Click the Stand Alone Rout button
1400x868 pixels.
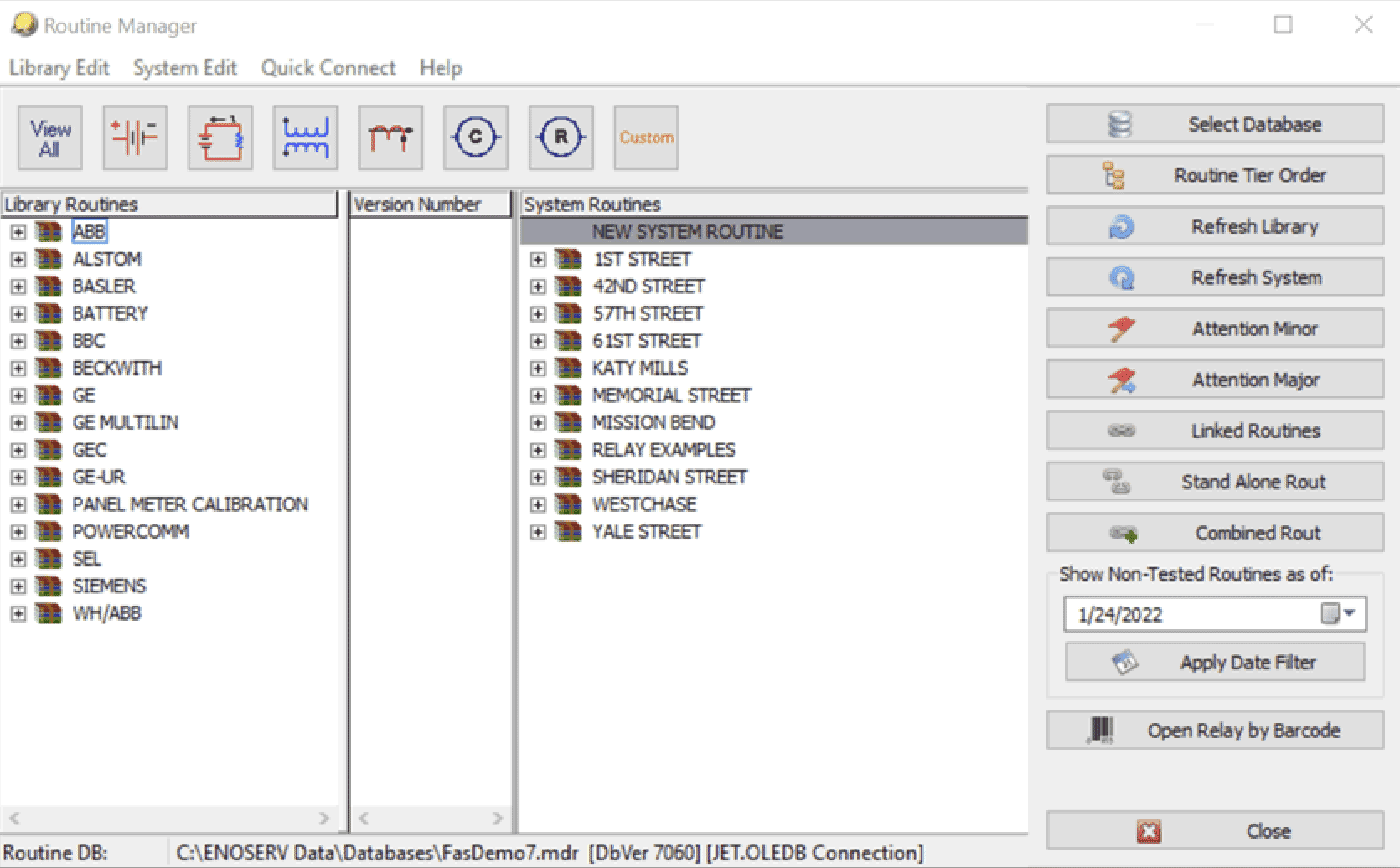[x=1215, y=482]
